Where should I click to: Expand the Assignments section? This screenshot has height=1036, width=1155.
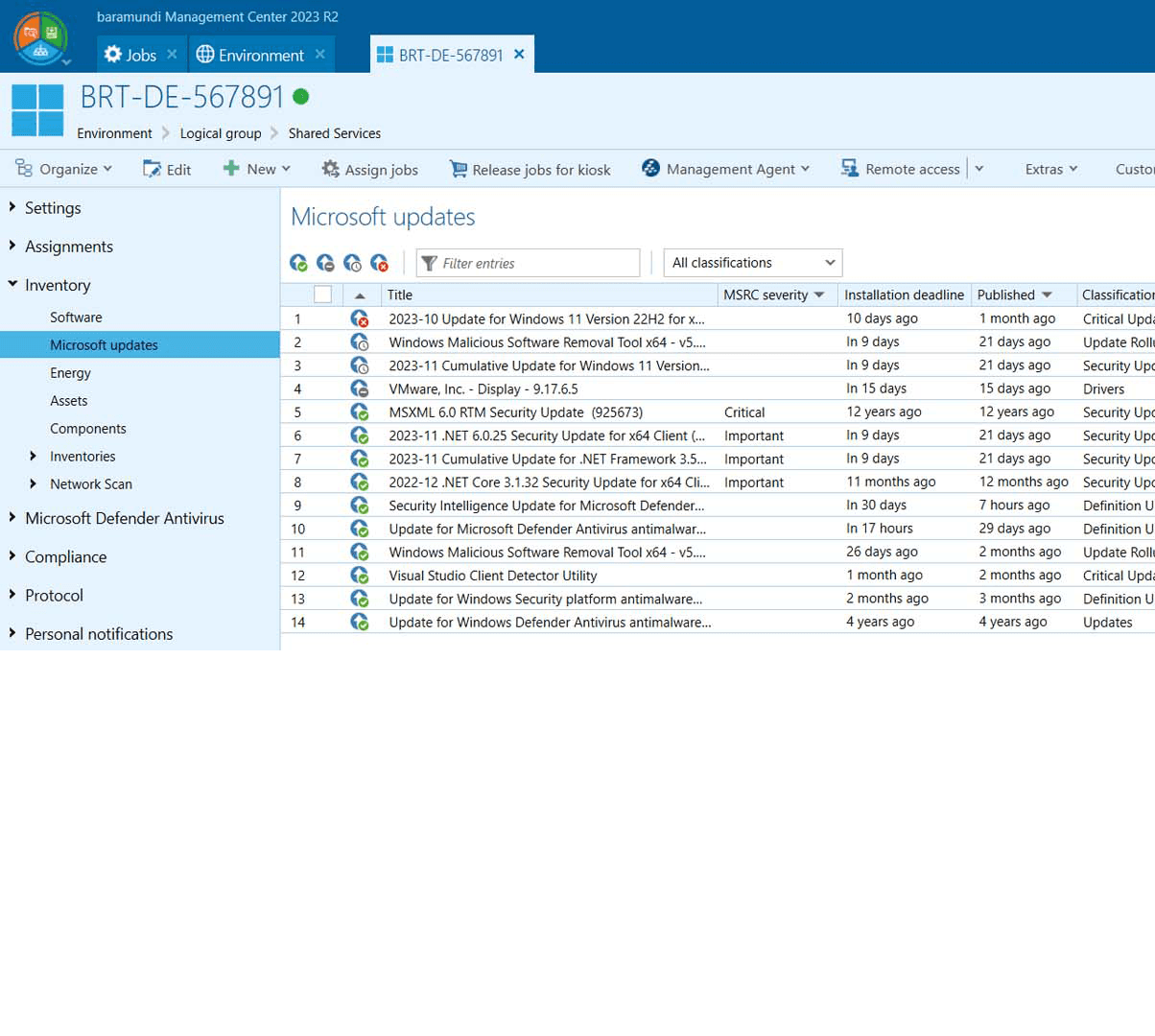point(12,246)
